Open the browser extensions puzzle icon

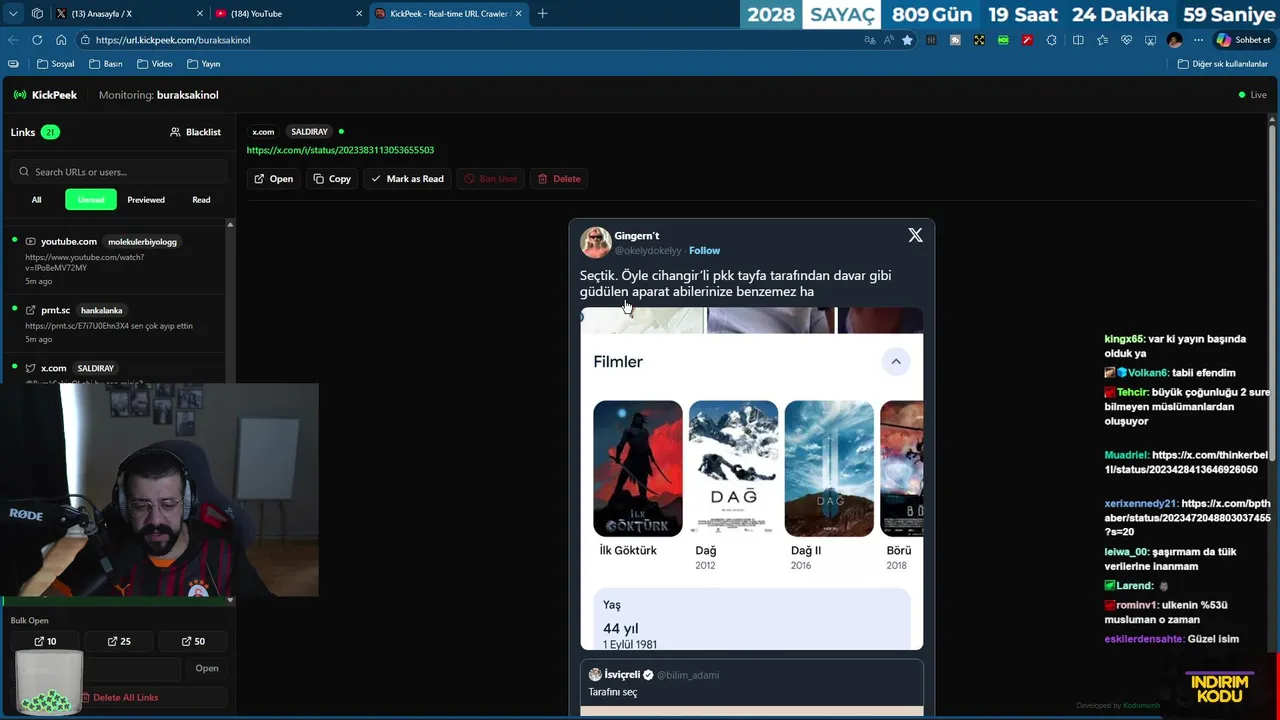point(1051,40)
